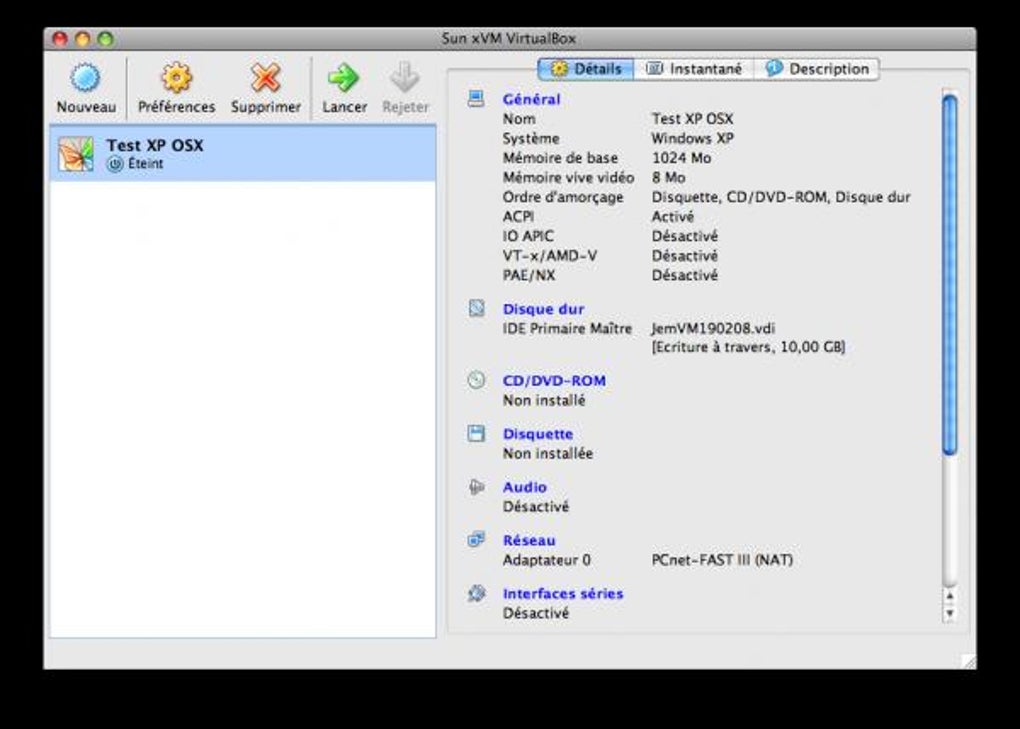Click the "1024 Mo" memory value
The width and height of the screenshot is (1020, 729).
(x=681, y=158)
